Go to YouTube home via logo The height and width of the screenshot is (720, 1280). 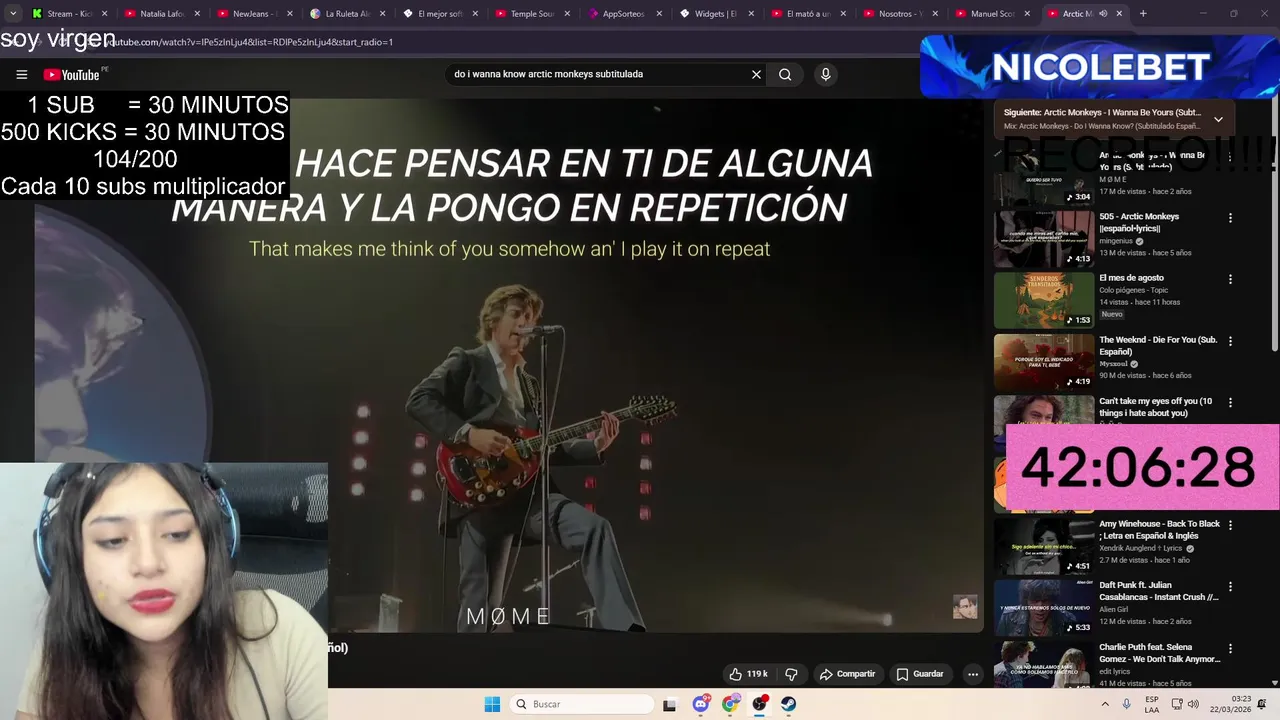click(72, 75)
